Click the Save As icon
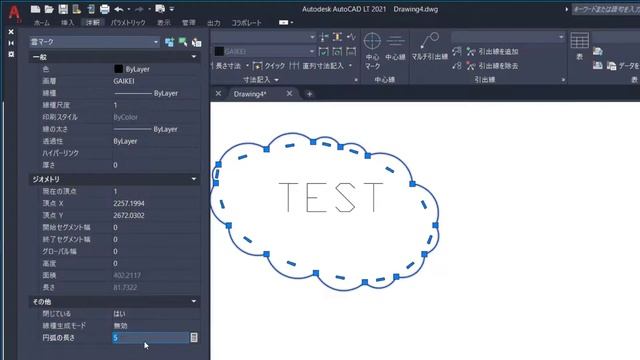 [x=77, y=9]
